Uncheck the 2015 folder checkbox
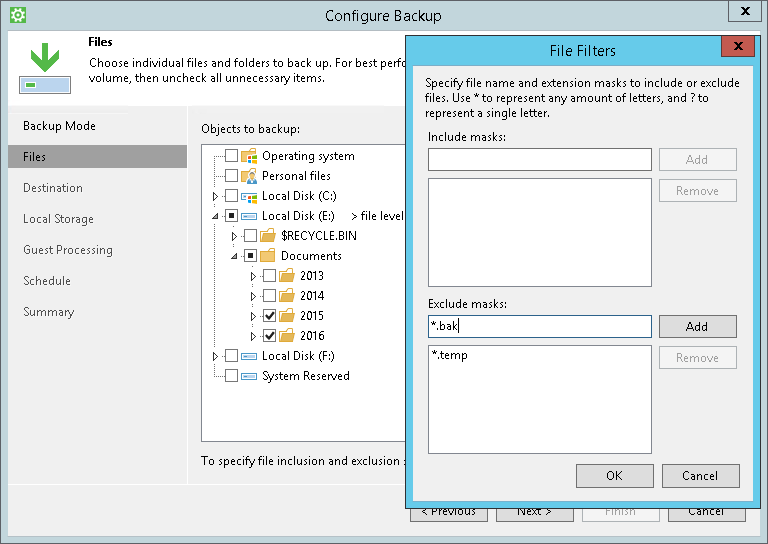 pyautogui.click(x=269, y=316)
